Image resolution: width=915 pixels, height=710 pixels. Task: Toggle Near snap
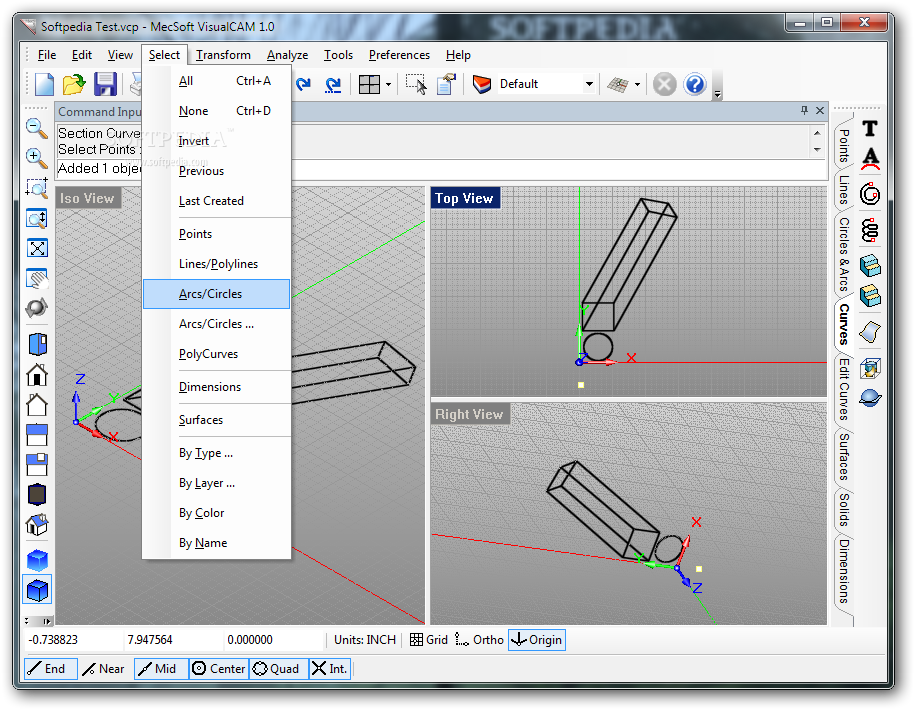(x=104, y=669)
